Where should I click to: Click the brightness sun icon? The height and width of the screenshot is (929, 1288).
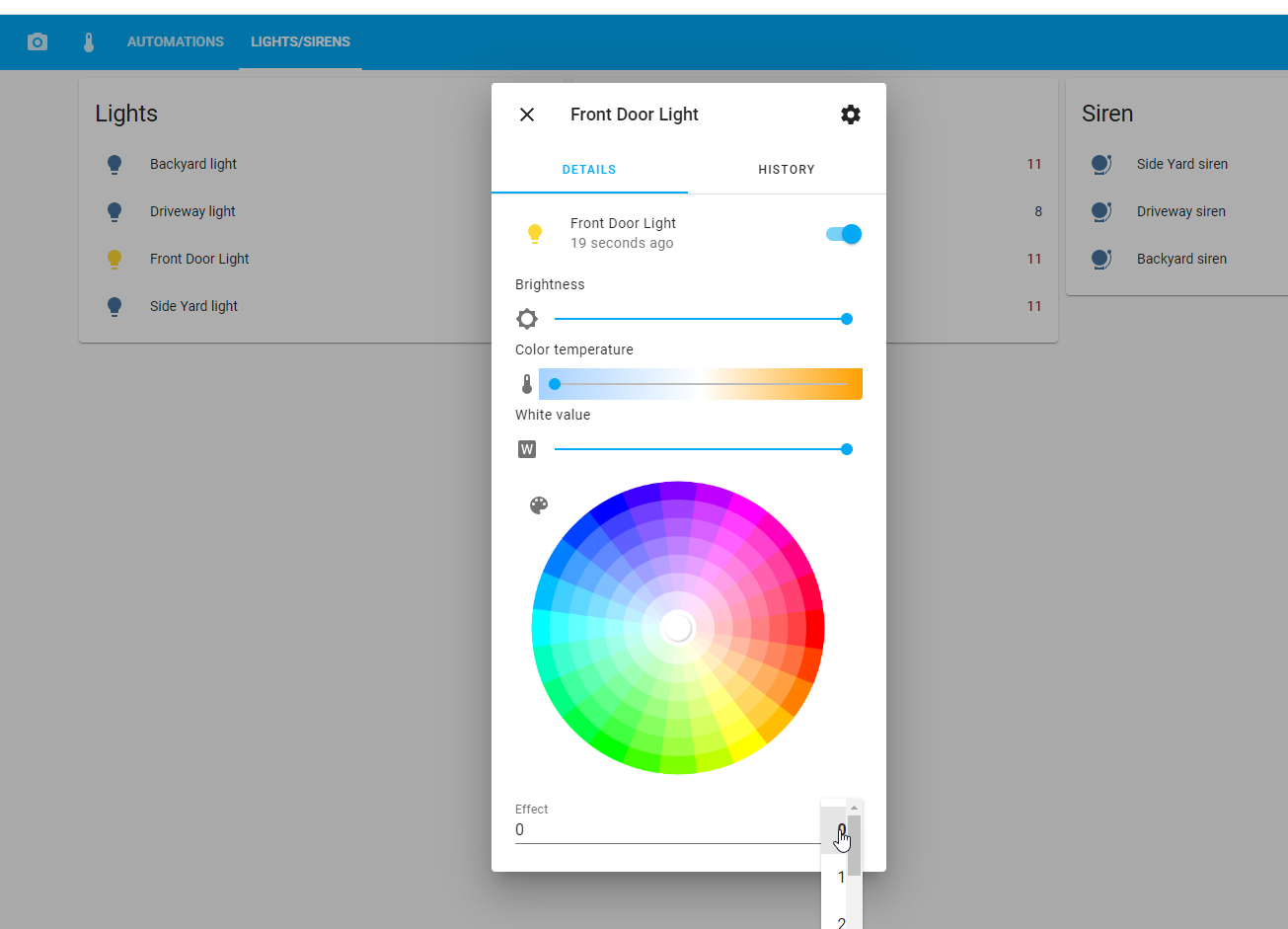pos(527,318)
